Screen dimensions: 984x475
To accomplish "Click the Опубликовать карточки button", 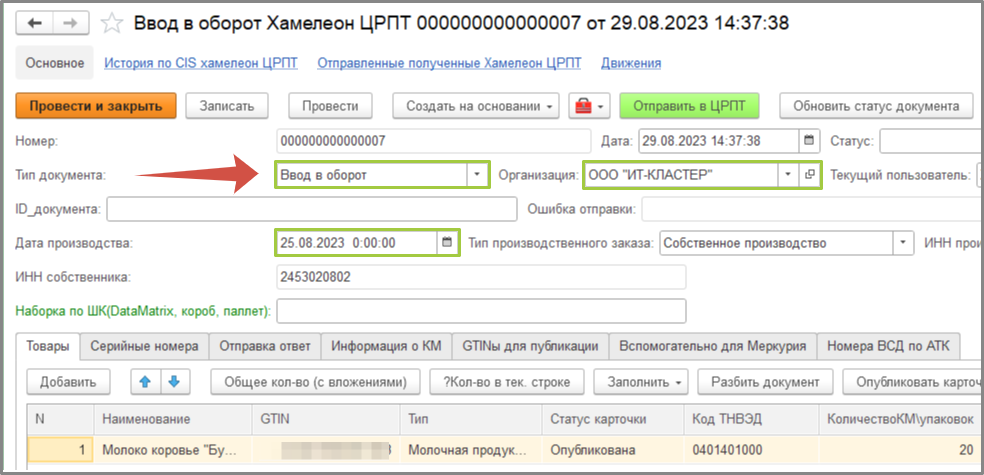I will coord(913,381).
